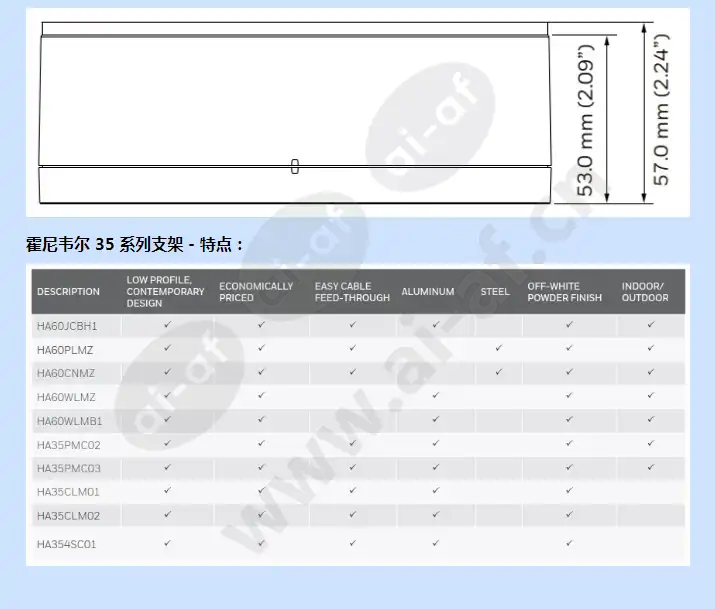Click the INDOOR/OUTDOOR column header
This screenshot has width=715, height=609.
[645, 292]
